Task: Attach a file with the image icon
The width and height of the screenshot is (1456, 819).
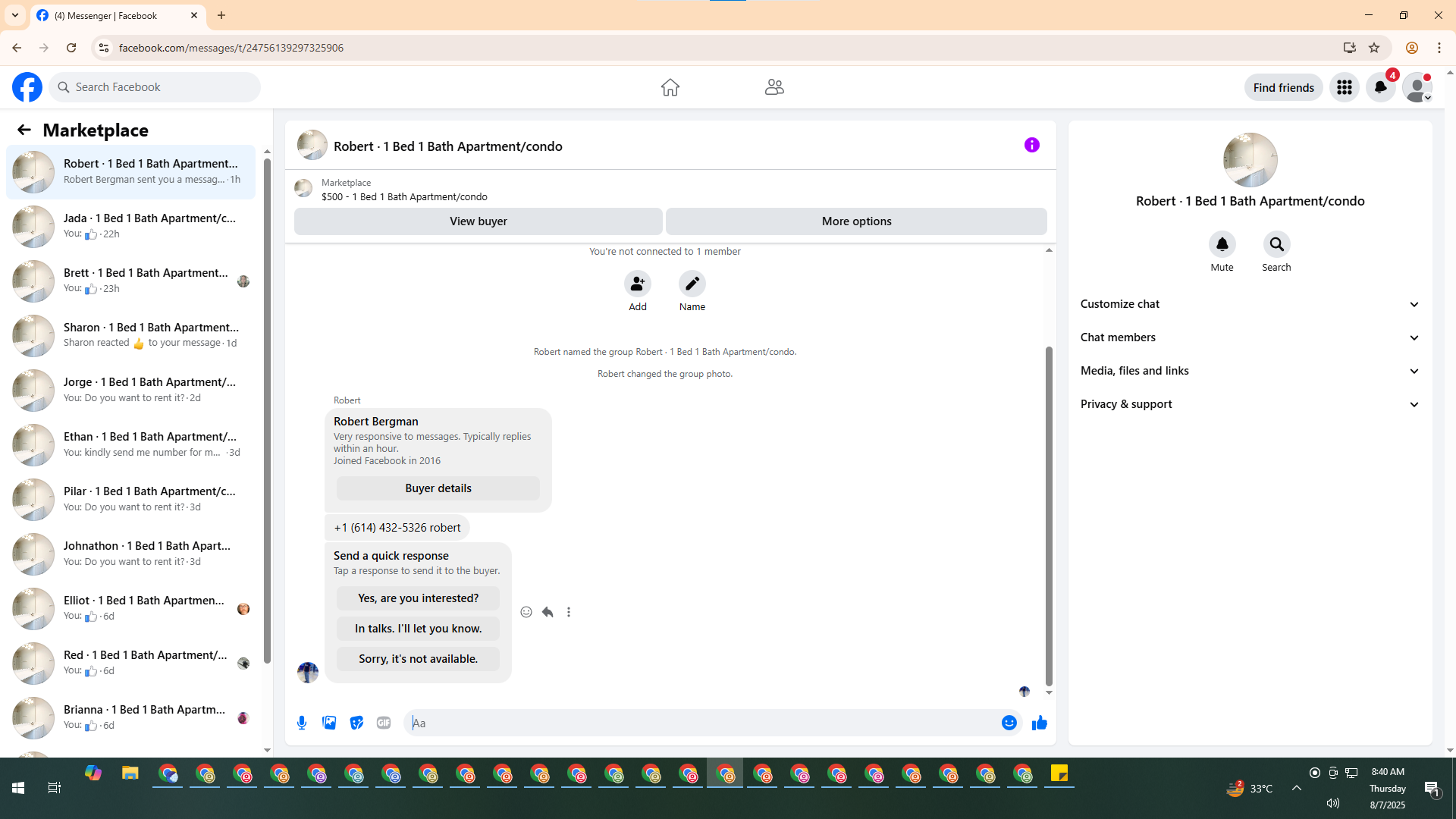Action: 329,723
